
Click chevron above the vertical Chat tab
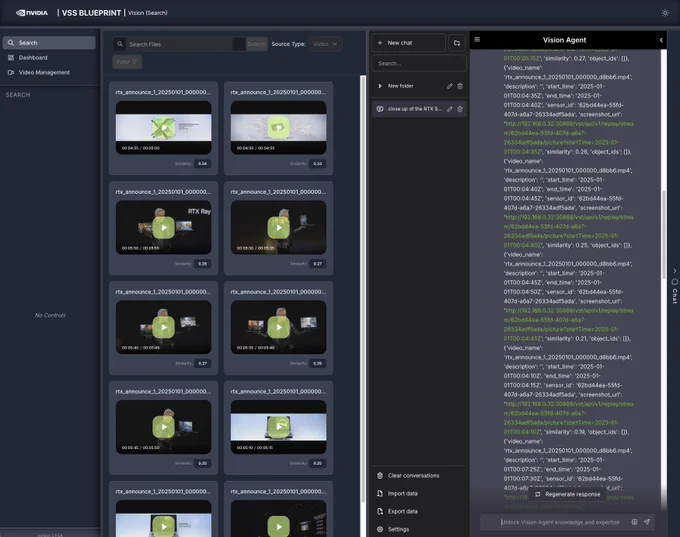coord(674,271)
